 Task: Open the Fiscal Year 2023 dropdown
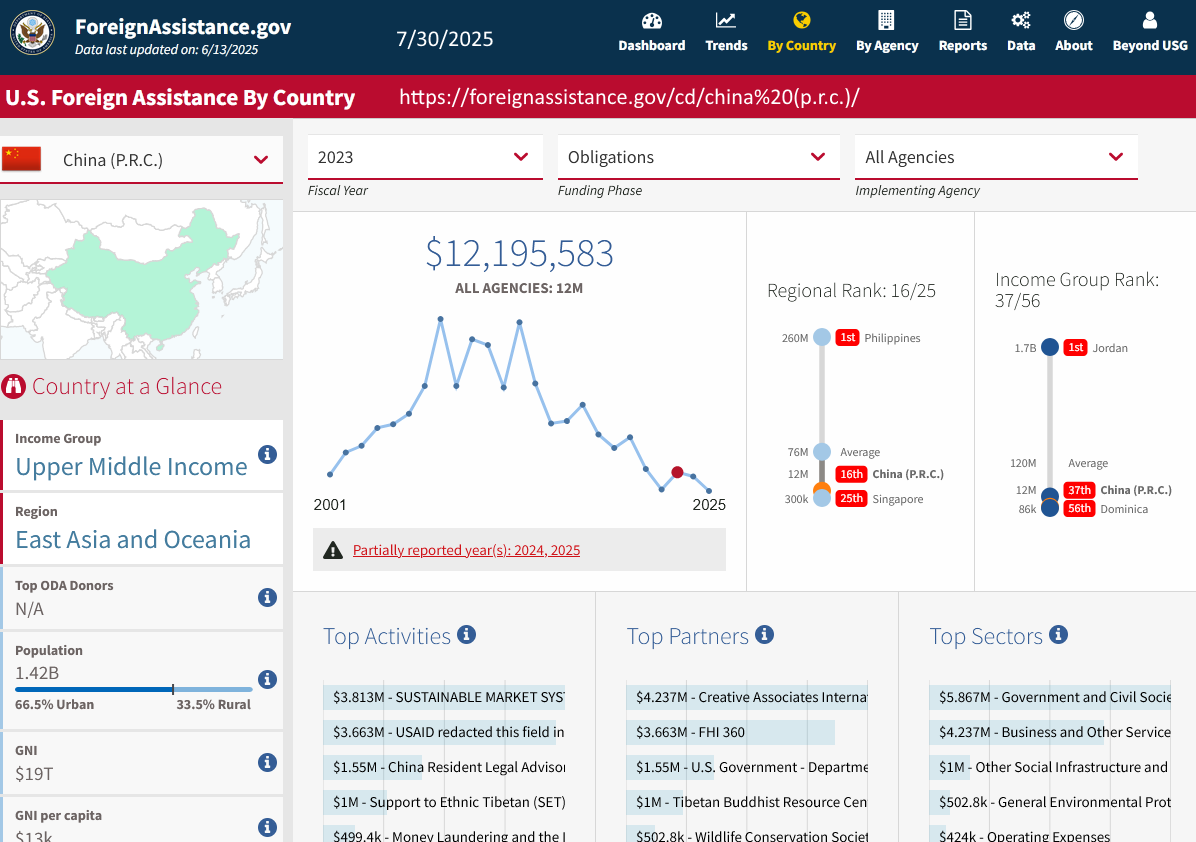tap(425, 157)
